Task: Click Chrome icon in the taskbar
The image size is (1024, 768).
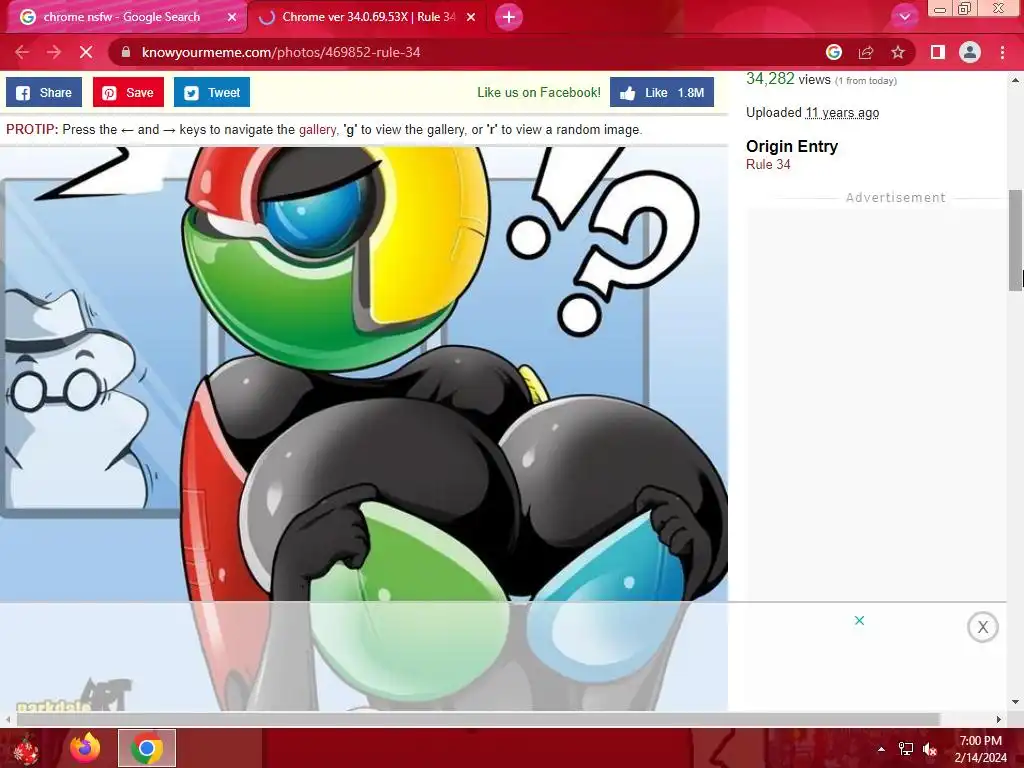Action: (147, 748)
